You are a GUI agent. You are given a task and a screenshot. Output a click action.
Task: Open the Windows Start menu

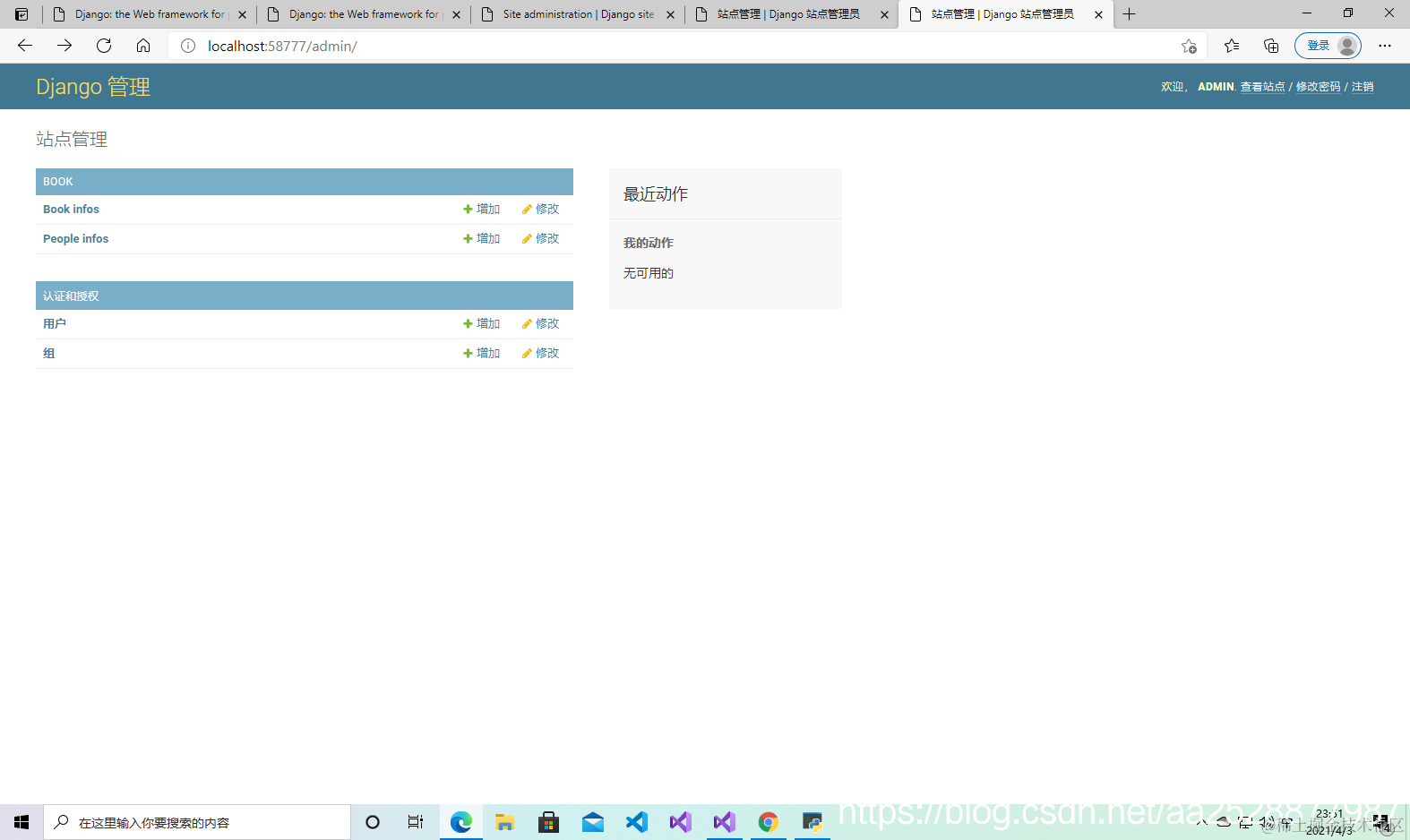point(21,822)
